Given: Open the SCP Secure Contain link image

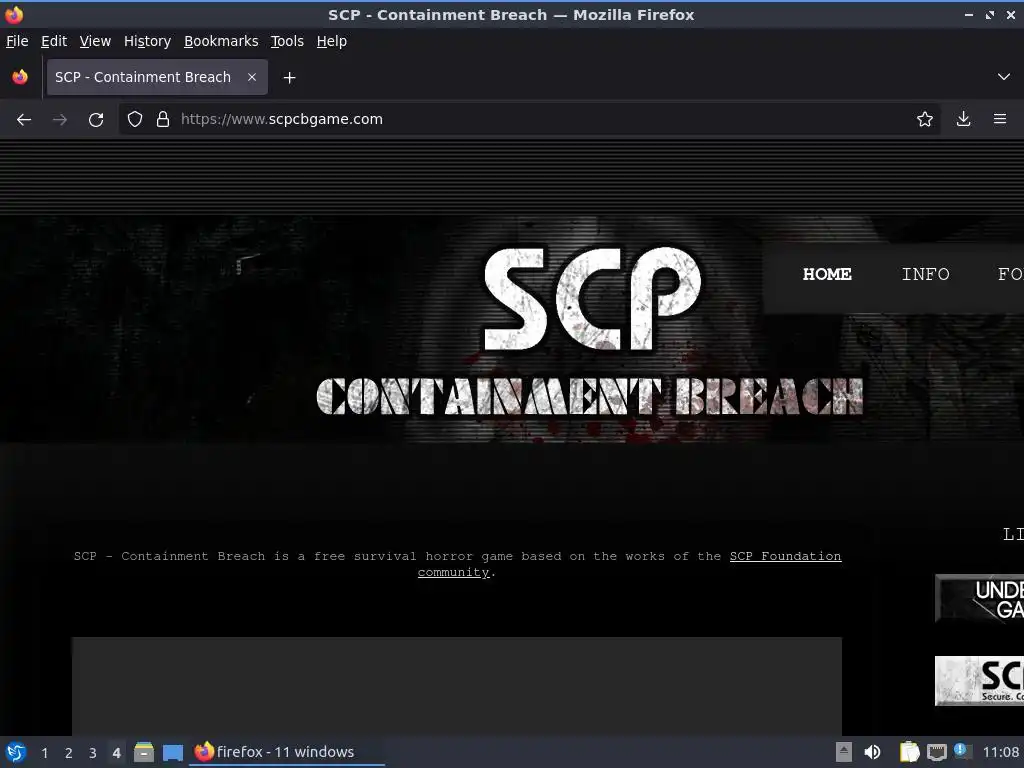Looking at the screenshot, I should point(980,680).
